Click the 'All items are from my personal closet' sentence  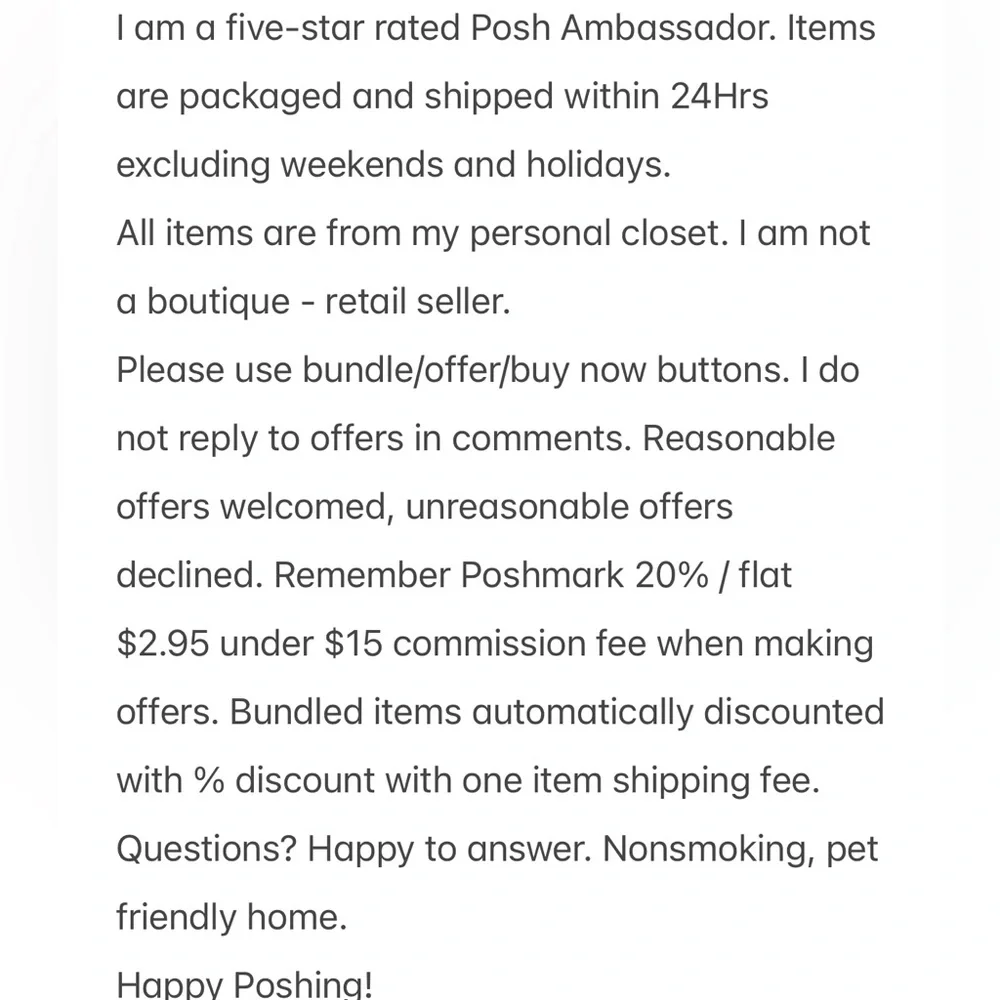click(x=422, y=233)
